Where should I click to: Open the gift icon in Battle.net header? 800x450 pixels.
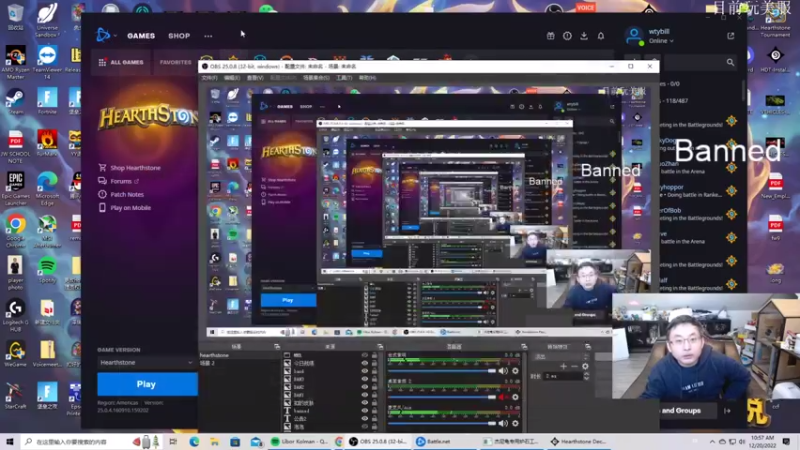point(551,36)
